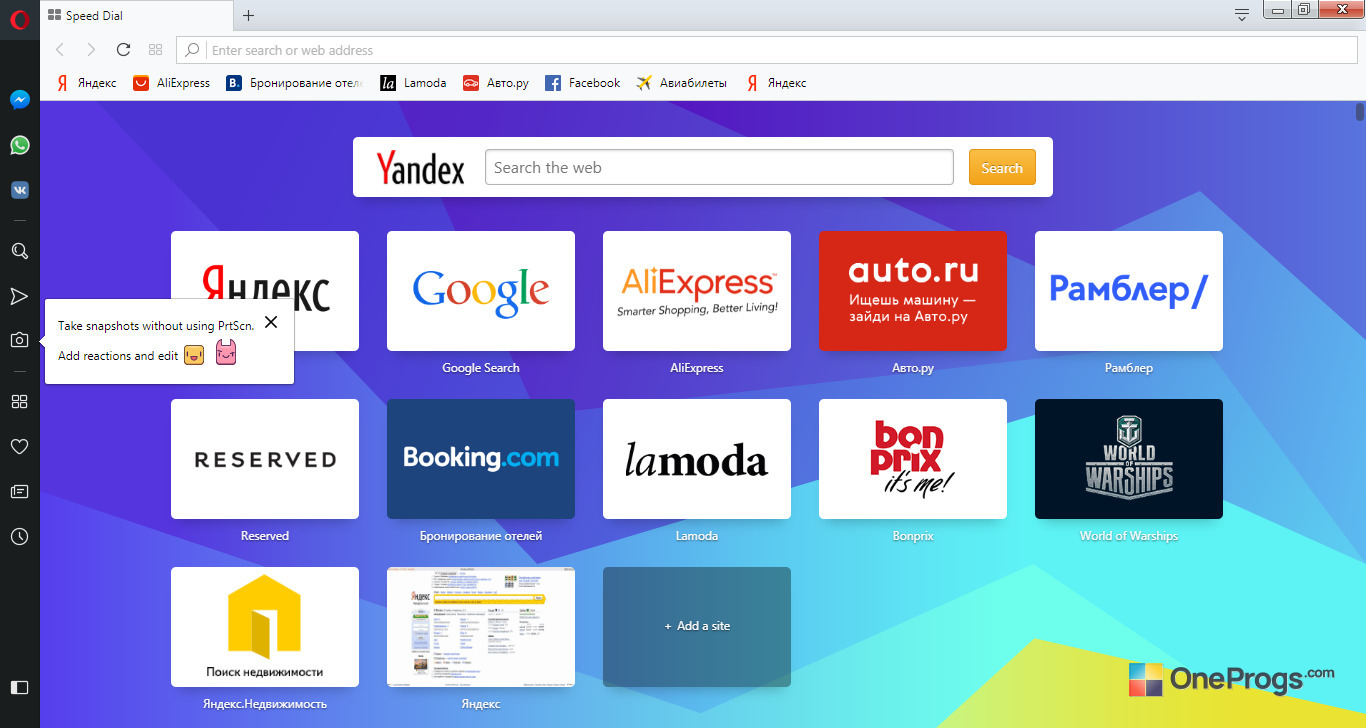Open the Reserved speed dial tile

[x=265, y=459]
